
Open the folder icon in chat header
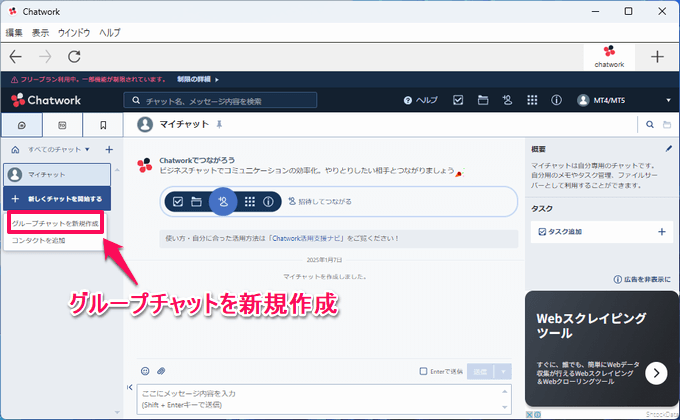coord(667,125)
